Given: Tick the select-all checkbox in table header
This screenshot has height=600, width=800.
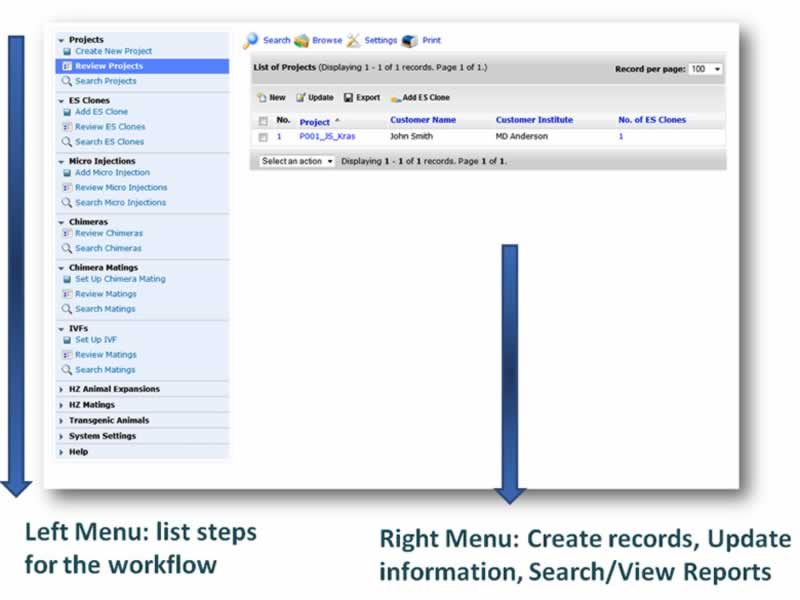Looking at the screenshot, I should point(263,121).
